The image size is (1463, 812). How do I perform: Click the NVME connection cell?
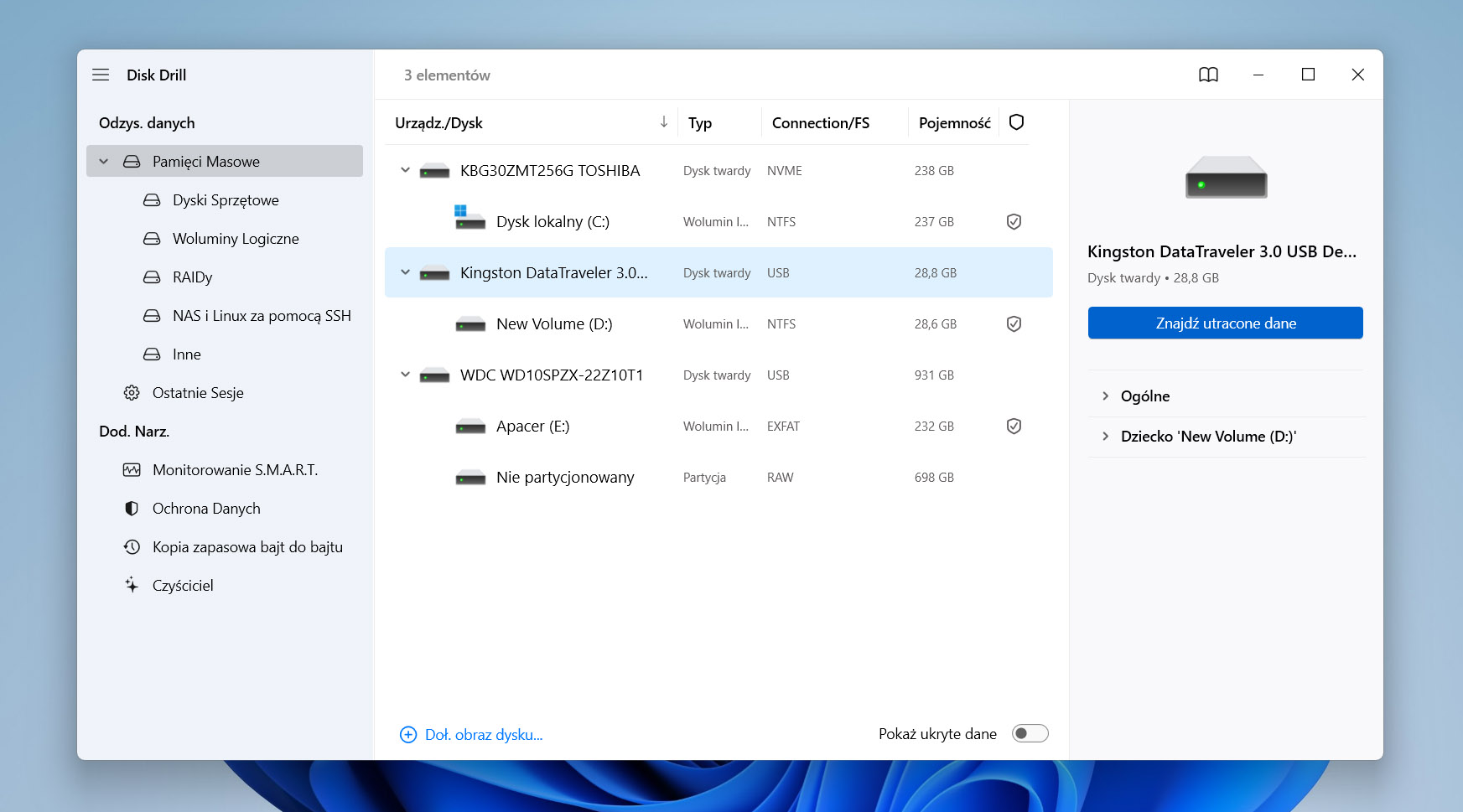coord(785,171)
